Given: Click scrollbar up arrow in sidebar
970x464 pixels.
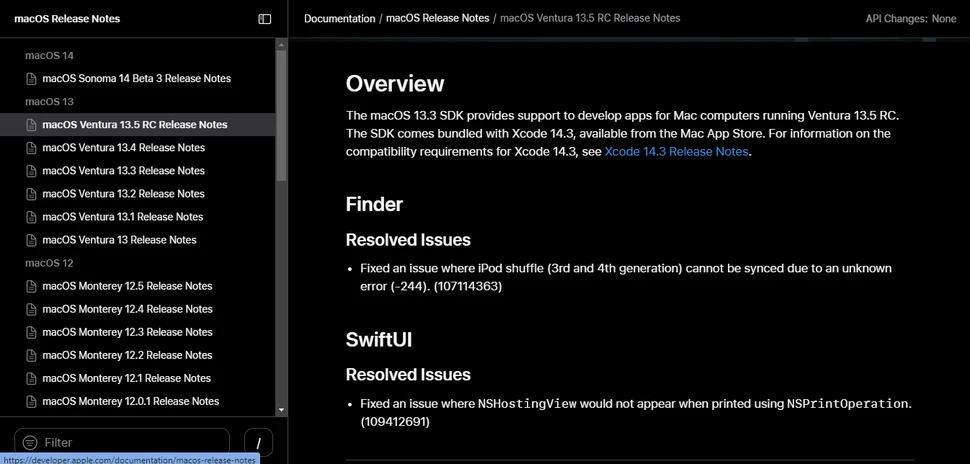Looking at the screenshot, I should click(282, 45).
